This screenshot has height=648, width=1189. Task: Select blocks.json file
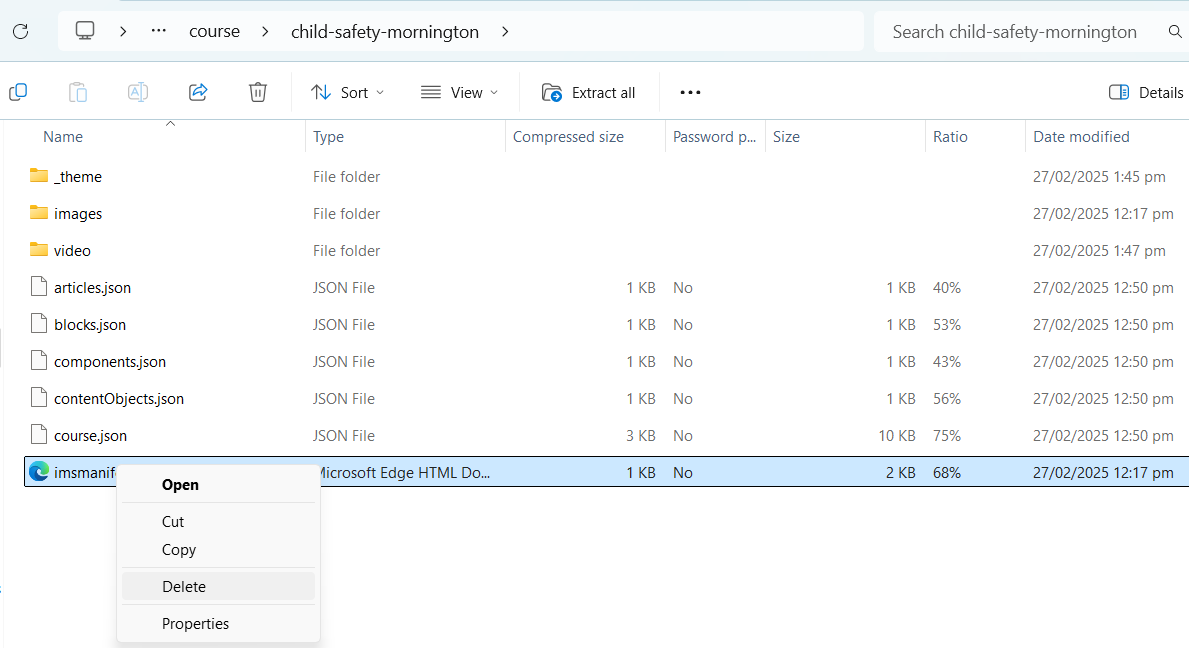click(89, 325)
